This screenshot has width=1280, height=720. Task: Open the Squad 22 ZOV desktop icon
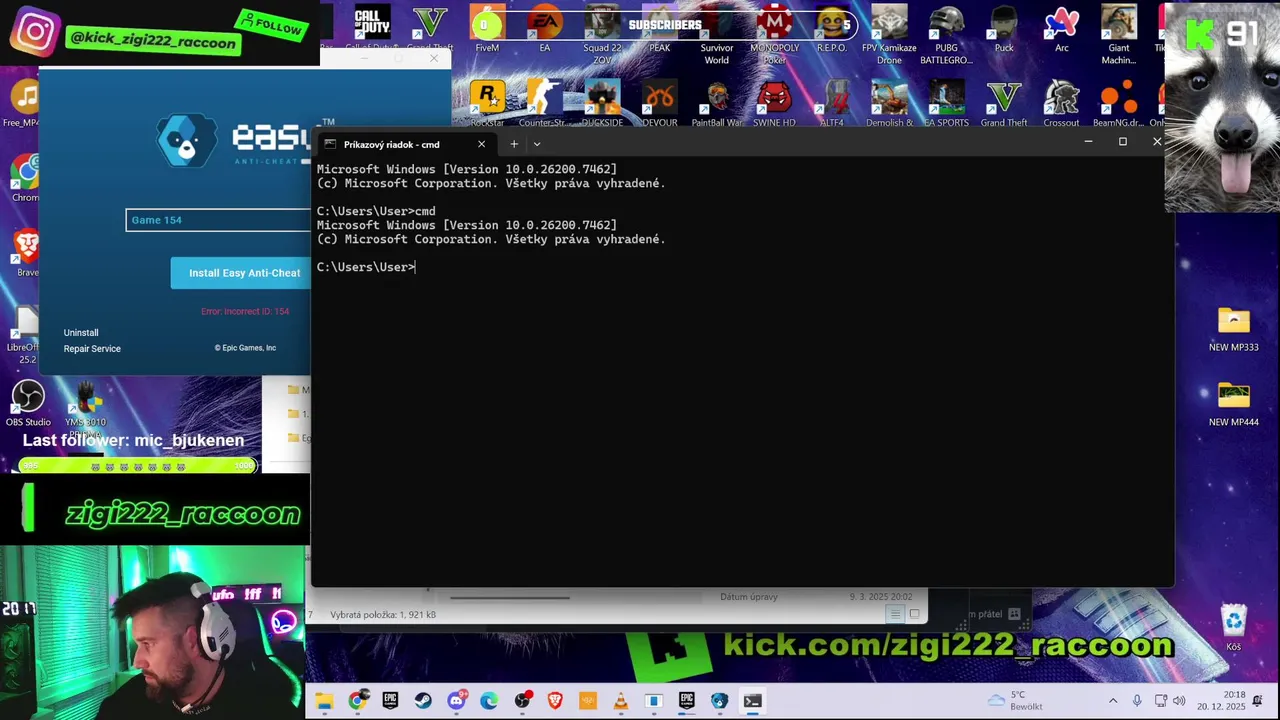point(602,35)
